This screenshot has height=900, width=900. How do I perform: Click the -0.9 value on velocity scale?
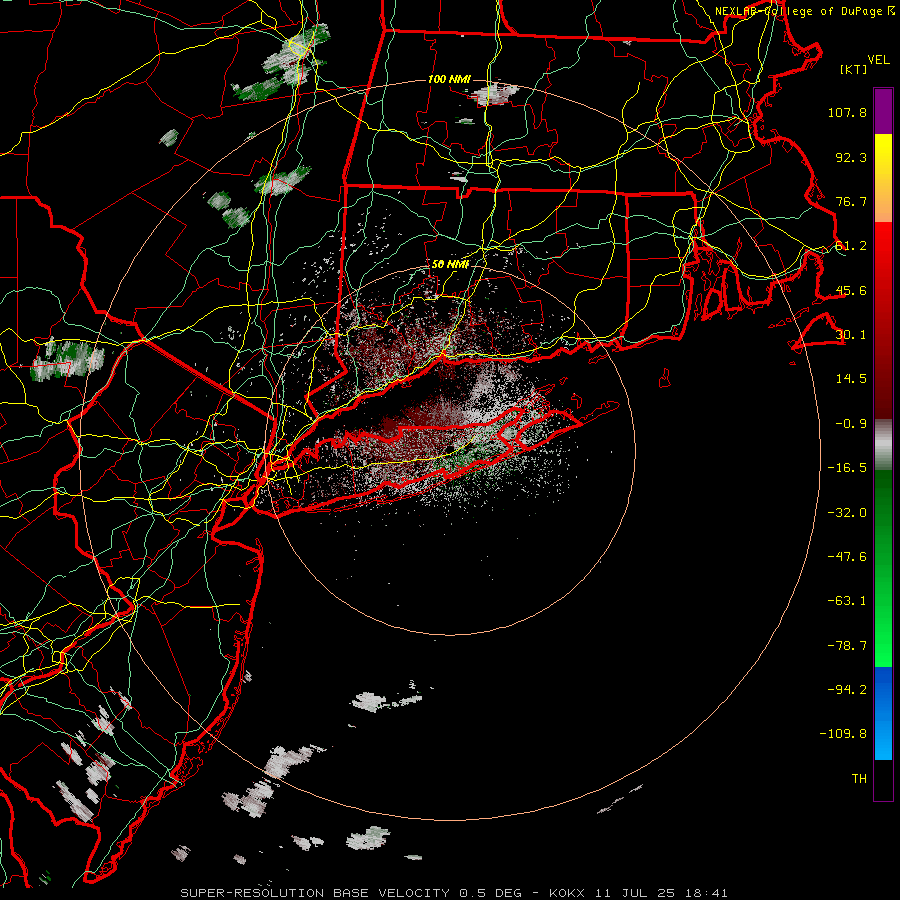pos(851,424)
